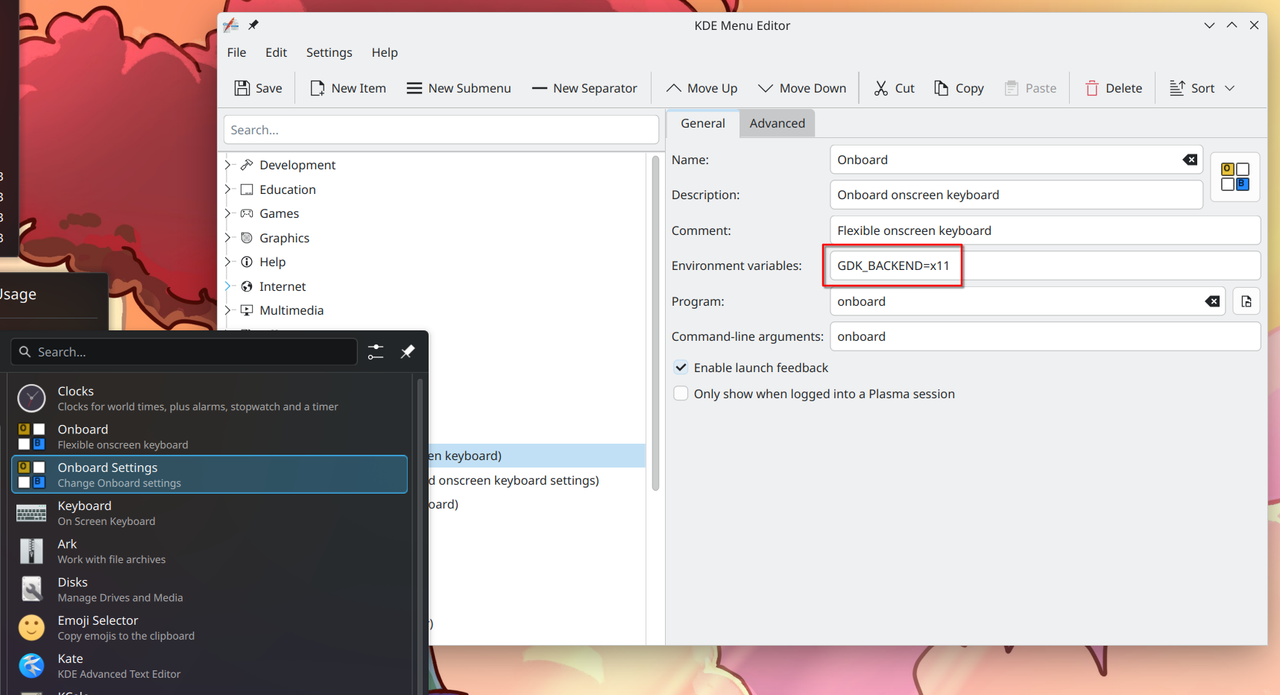This screenshot has width=1280, height=695.
Task: Click Move Down in the toolbar
Action: (802, 88)
